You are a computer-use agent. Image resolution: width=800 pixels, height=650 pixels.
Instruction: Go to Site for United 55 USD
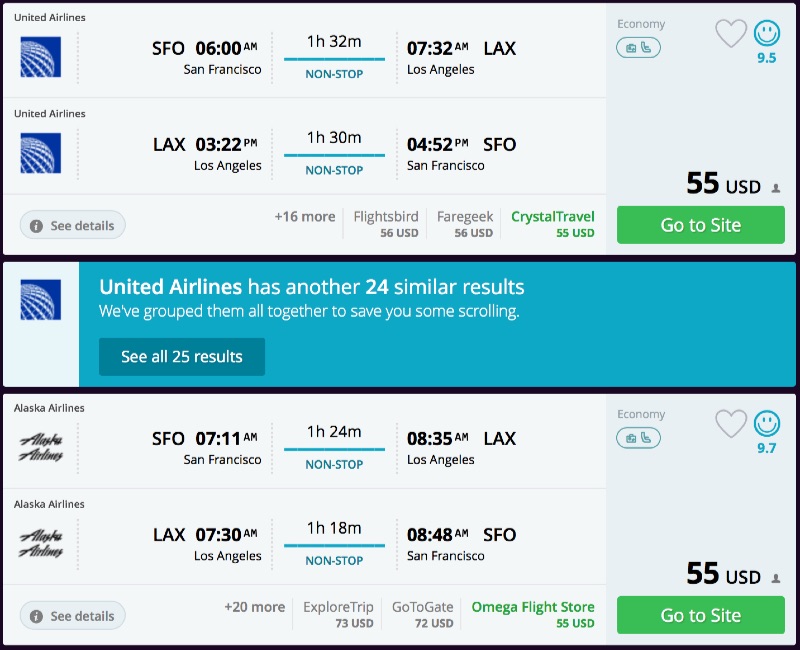click(700, 225)
